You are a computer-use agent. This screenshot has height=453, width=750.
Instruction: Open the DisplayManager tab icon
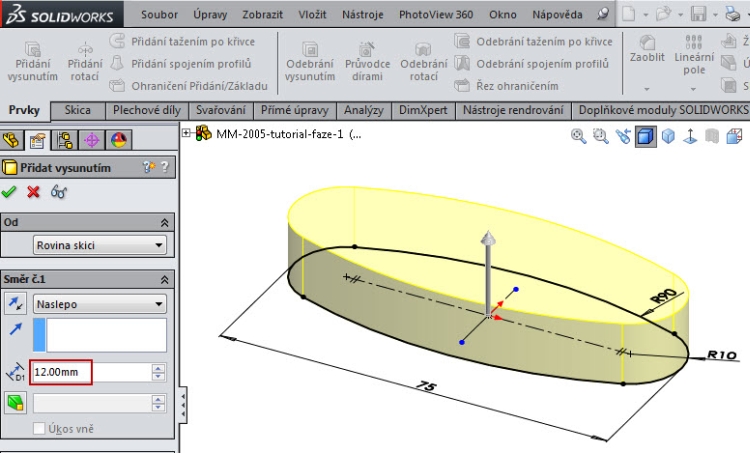pos(119,140)
